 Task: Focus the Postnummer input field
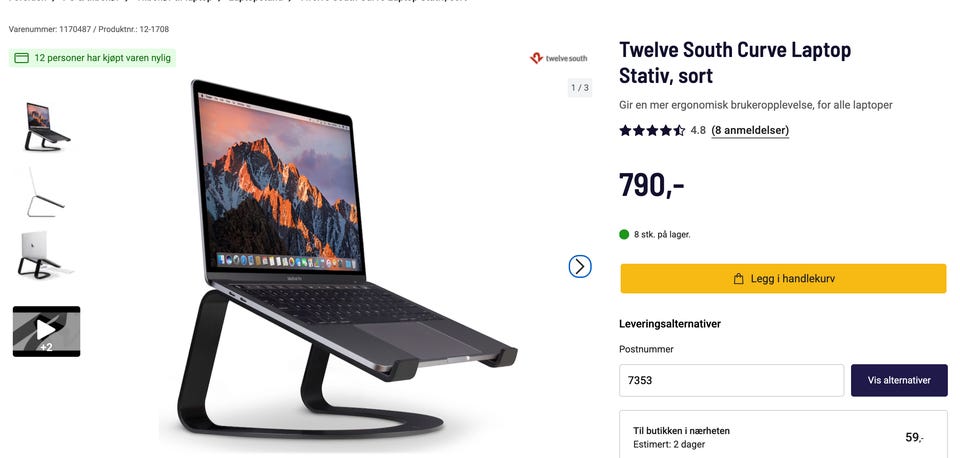(731, 380)
